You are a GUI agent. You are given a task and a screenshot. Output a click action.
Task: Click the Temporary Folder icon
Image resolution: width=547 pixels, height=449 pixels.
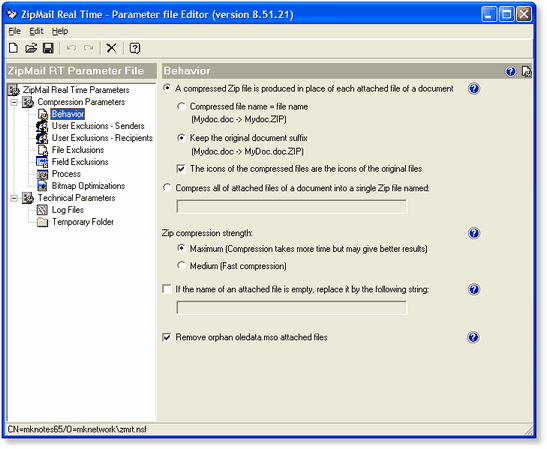click(x=42, y=222)
